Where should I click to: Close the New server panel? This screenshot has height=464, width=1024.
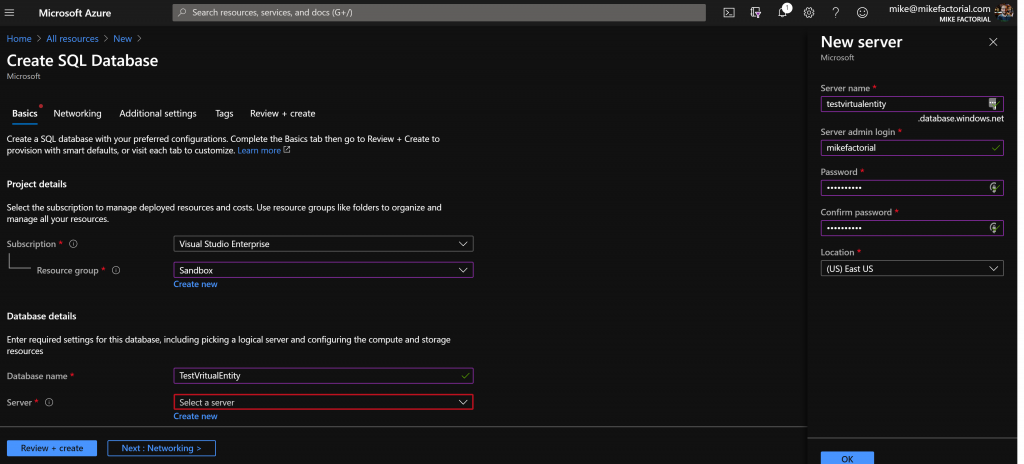(993, 42)
